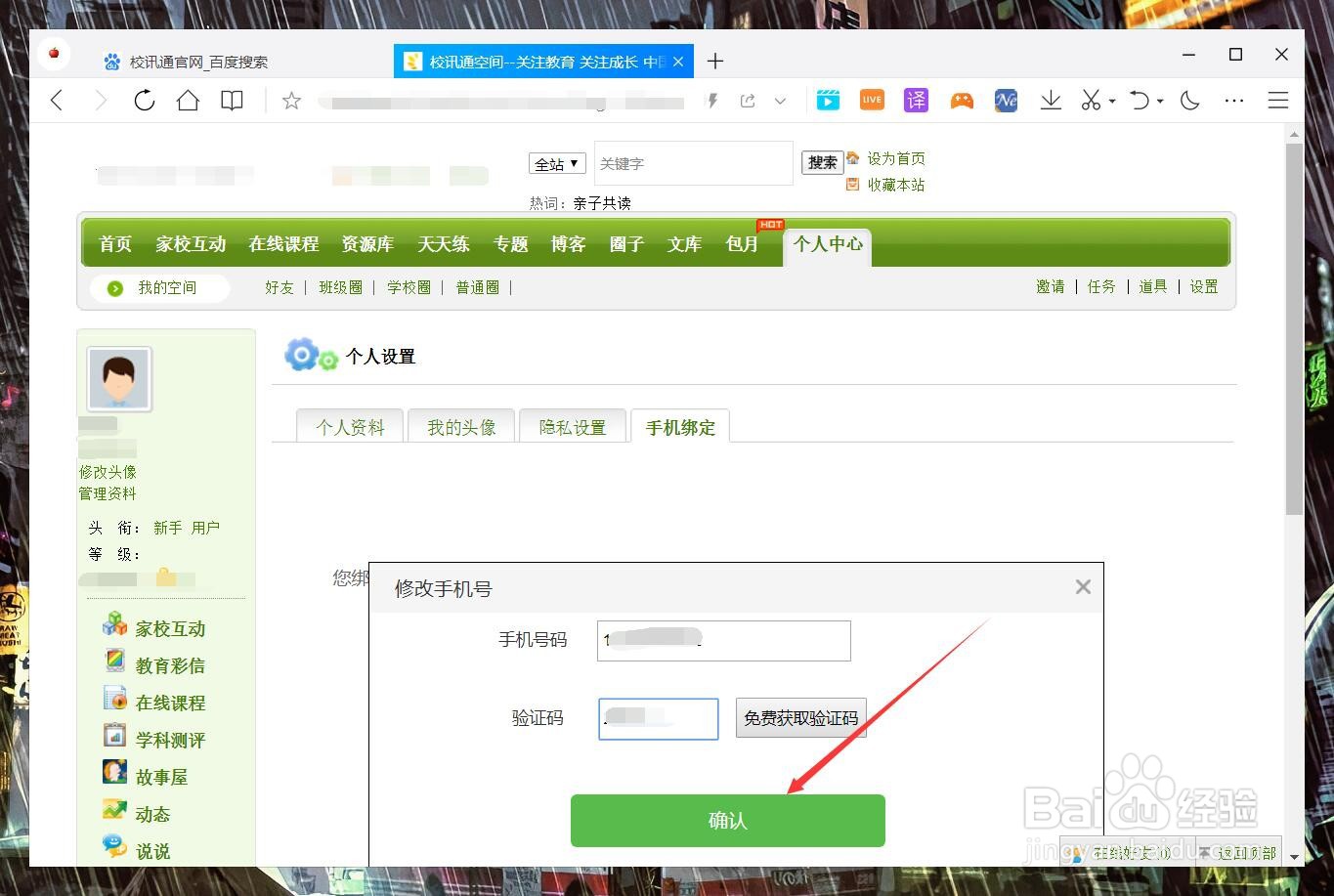Click the 免费获取验证码 button

pos(801,718)
